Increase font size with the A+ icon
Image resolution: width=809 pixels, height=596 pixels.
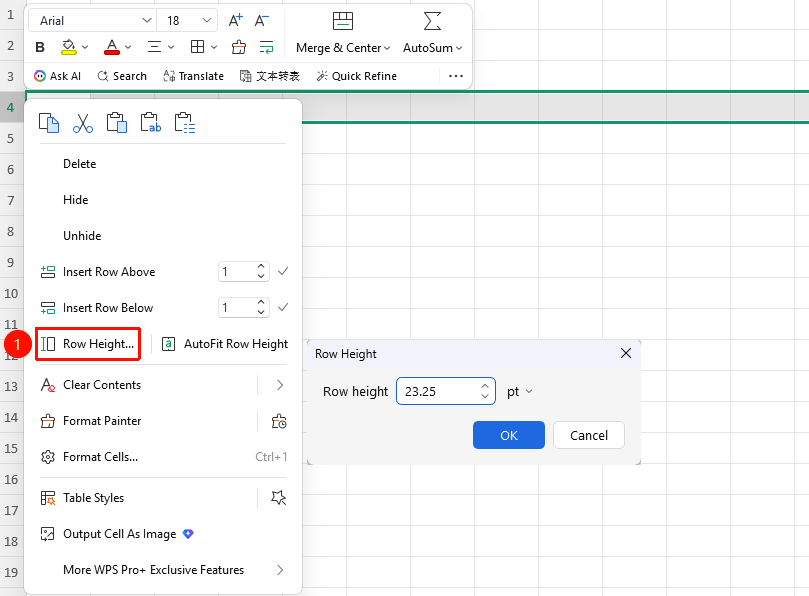point(235,21)
